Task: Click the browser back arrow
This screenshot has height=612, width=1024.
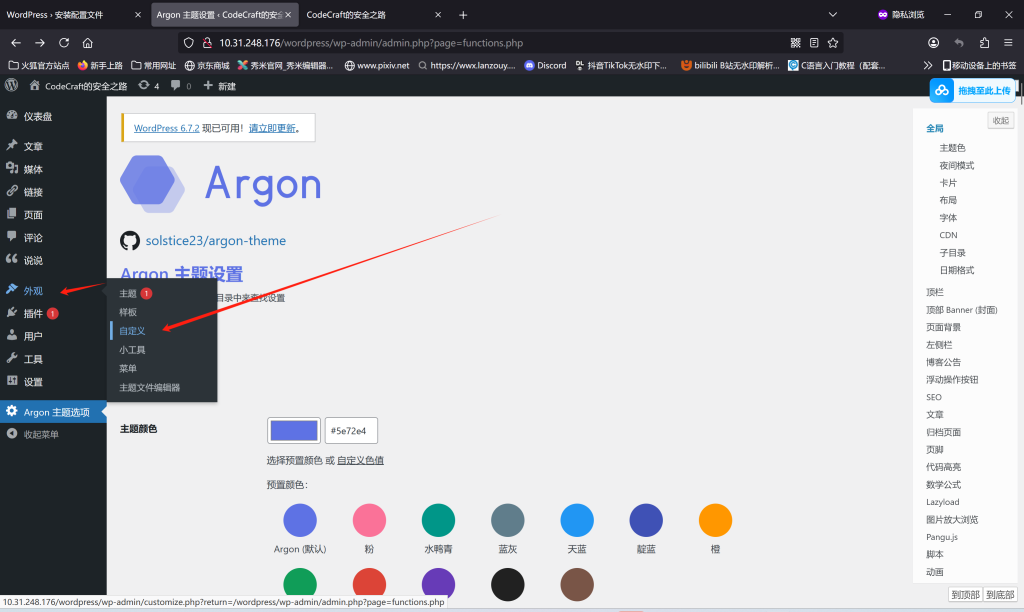Action: pos(16,42)
